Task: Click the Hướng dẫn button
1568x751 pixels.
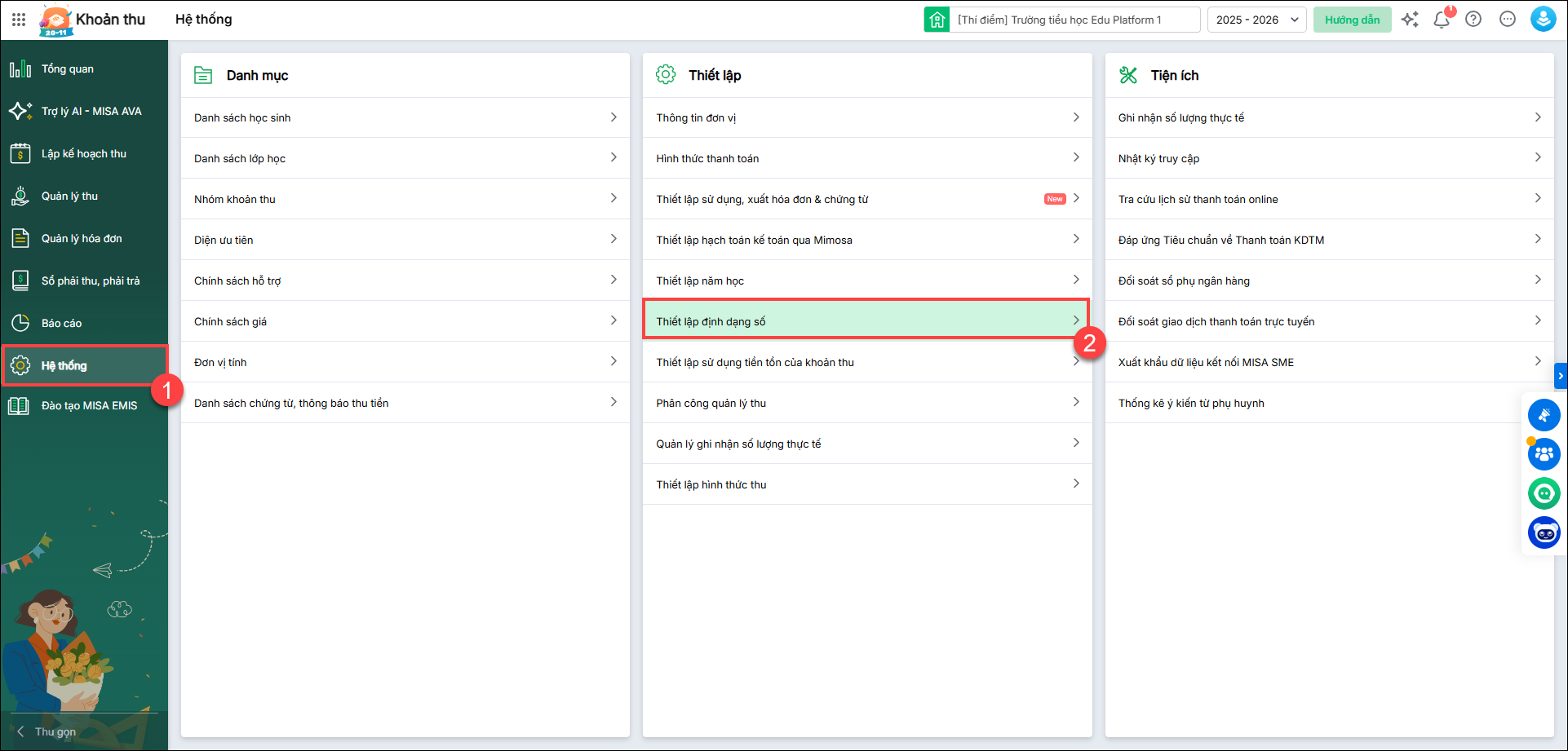Action: [1352, 20]
